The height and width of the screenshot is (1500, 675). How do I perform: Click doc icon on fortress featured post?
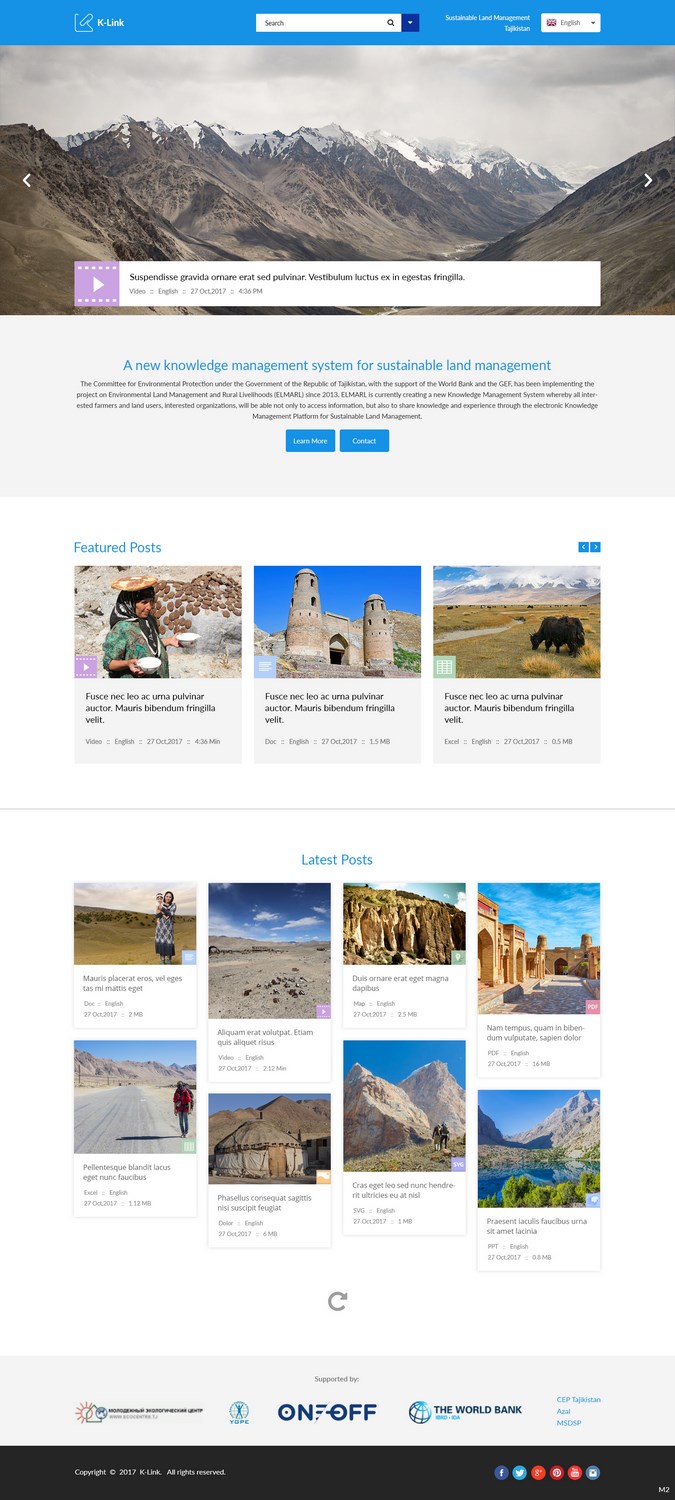[265, 667]
